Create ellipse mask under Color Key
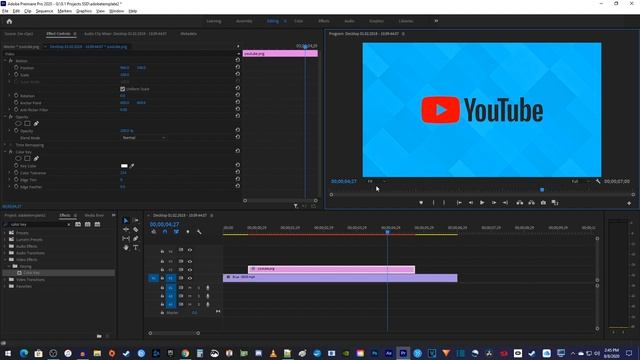 18,159
